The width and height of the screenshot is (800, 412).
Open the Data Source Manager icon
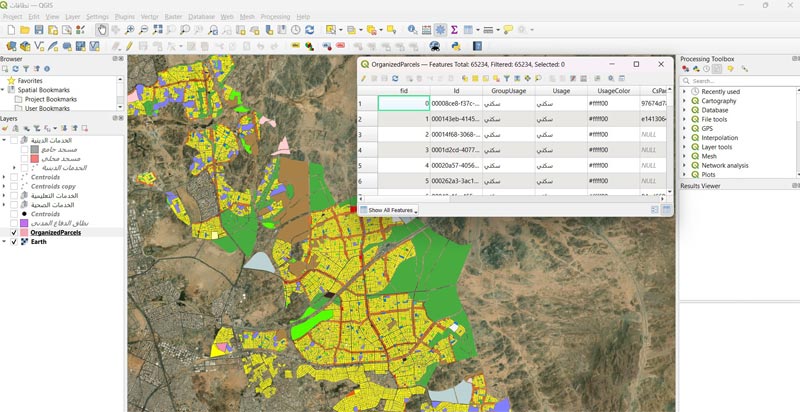point(11,46)
